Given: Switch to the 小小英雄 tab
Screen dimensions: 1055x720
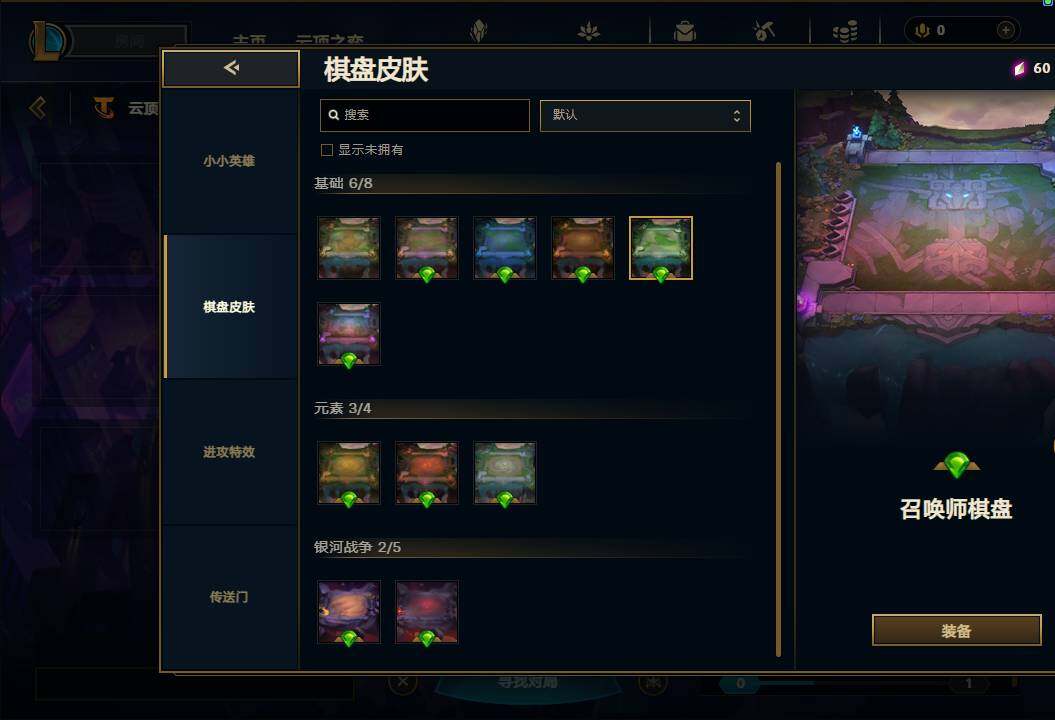Looking at the screenshot, I should [229, 161].
